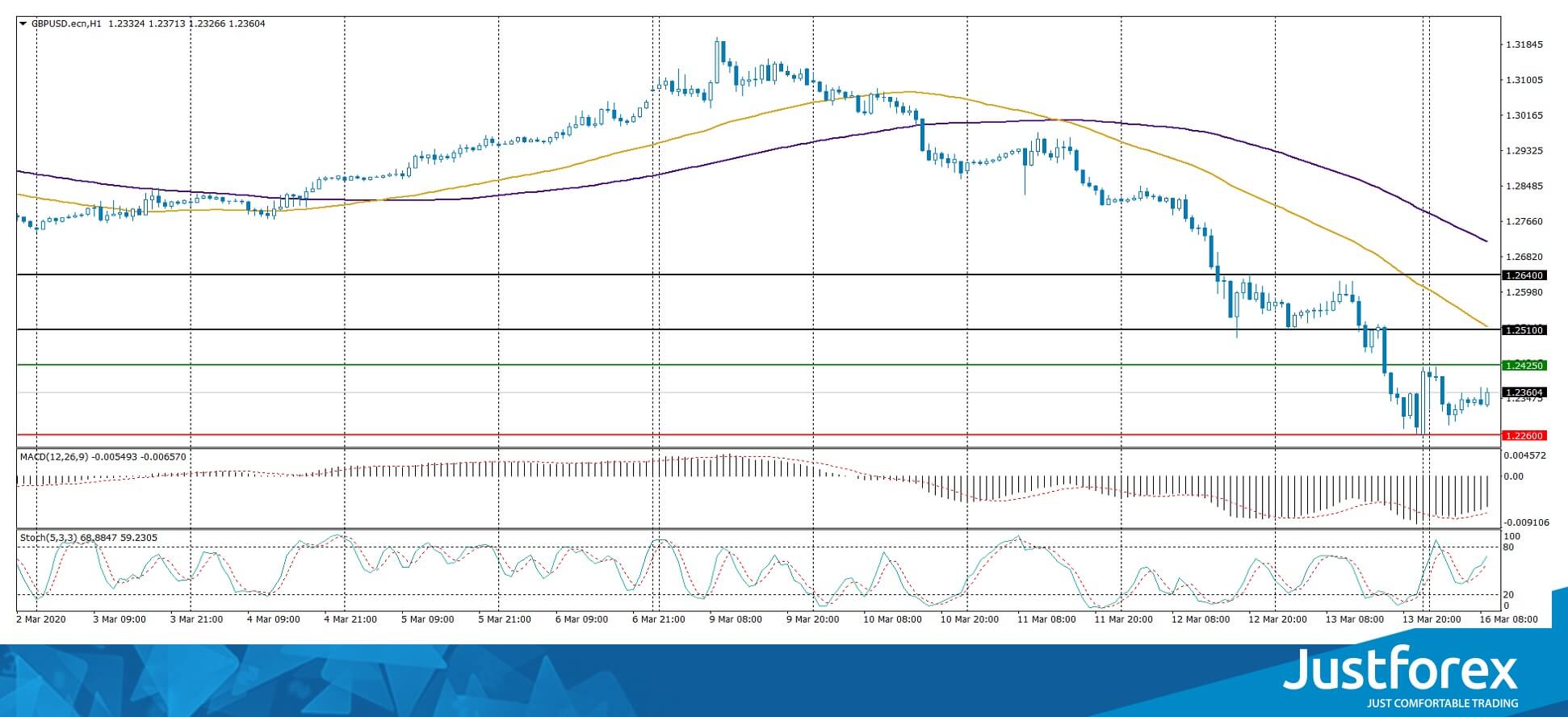Select the 12 Mar 08:00 time axis label
1568x717 pixels.
tap(1200, 620)
